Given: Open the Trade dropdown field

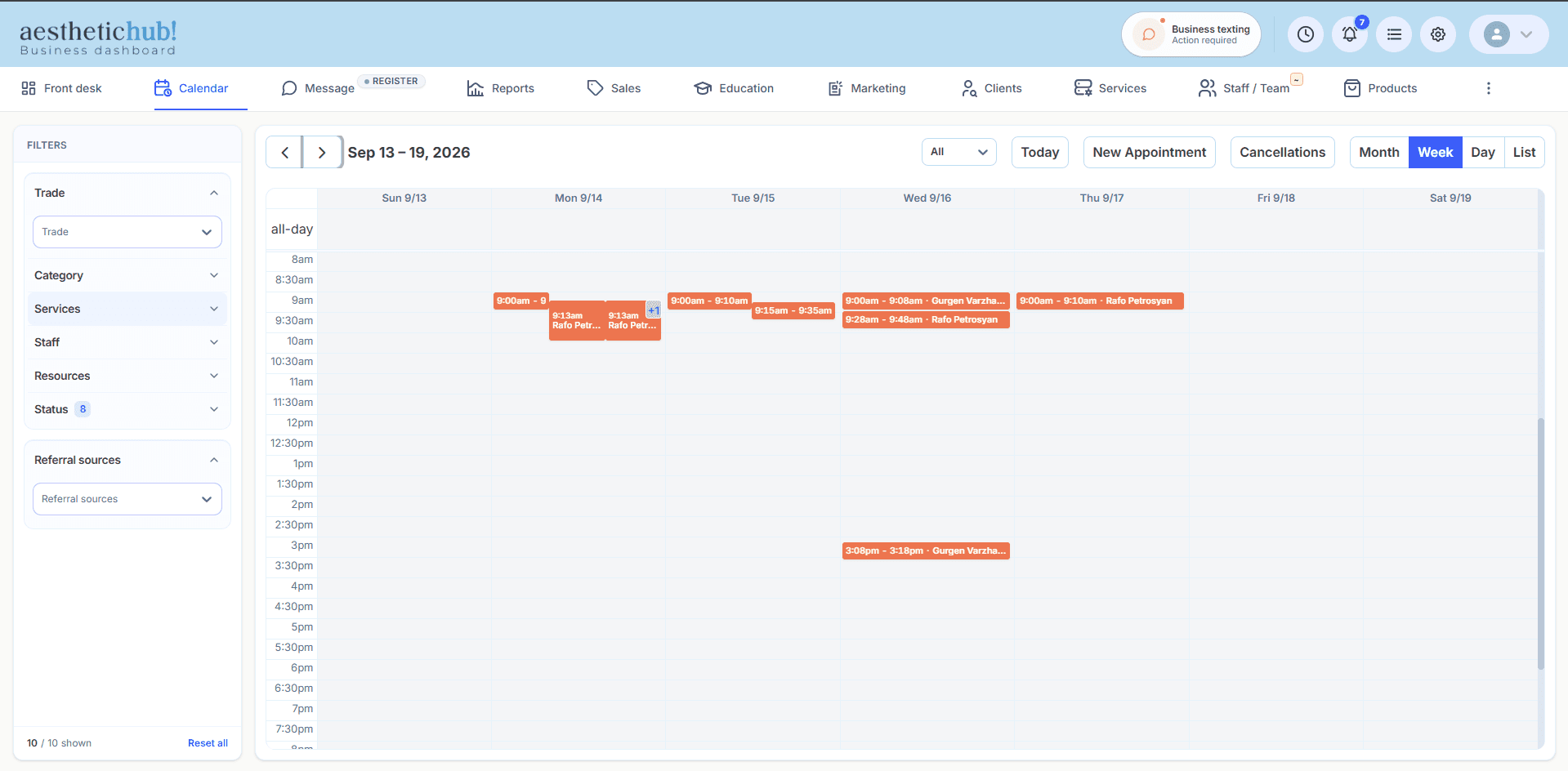Looking at the screenshot, I should point(127,232).
